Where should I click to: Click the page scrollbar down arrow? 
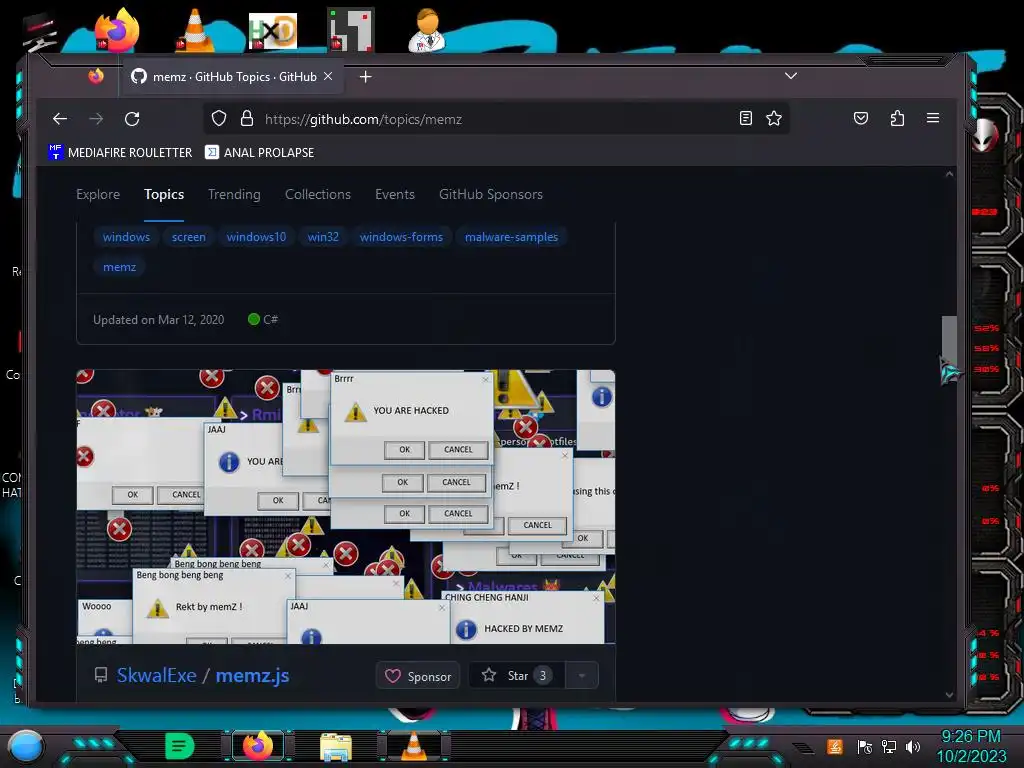949,695
